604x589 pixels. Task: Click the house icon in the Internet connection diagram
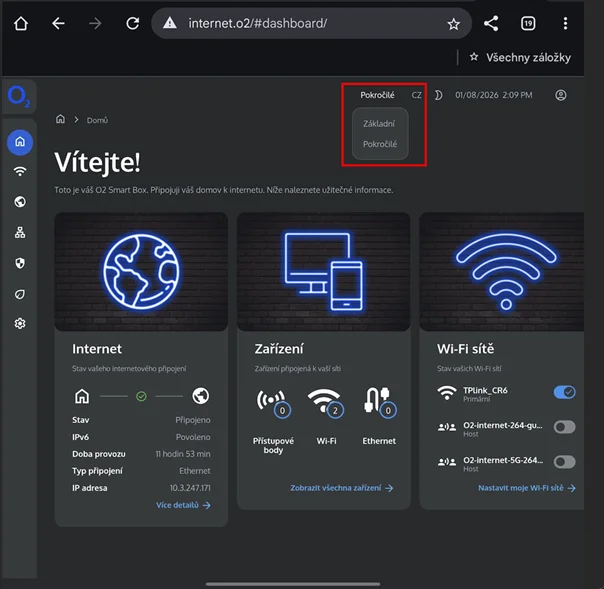82,396
